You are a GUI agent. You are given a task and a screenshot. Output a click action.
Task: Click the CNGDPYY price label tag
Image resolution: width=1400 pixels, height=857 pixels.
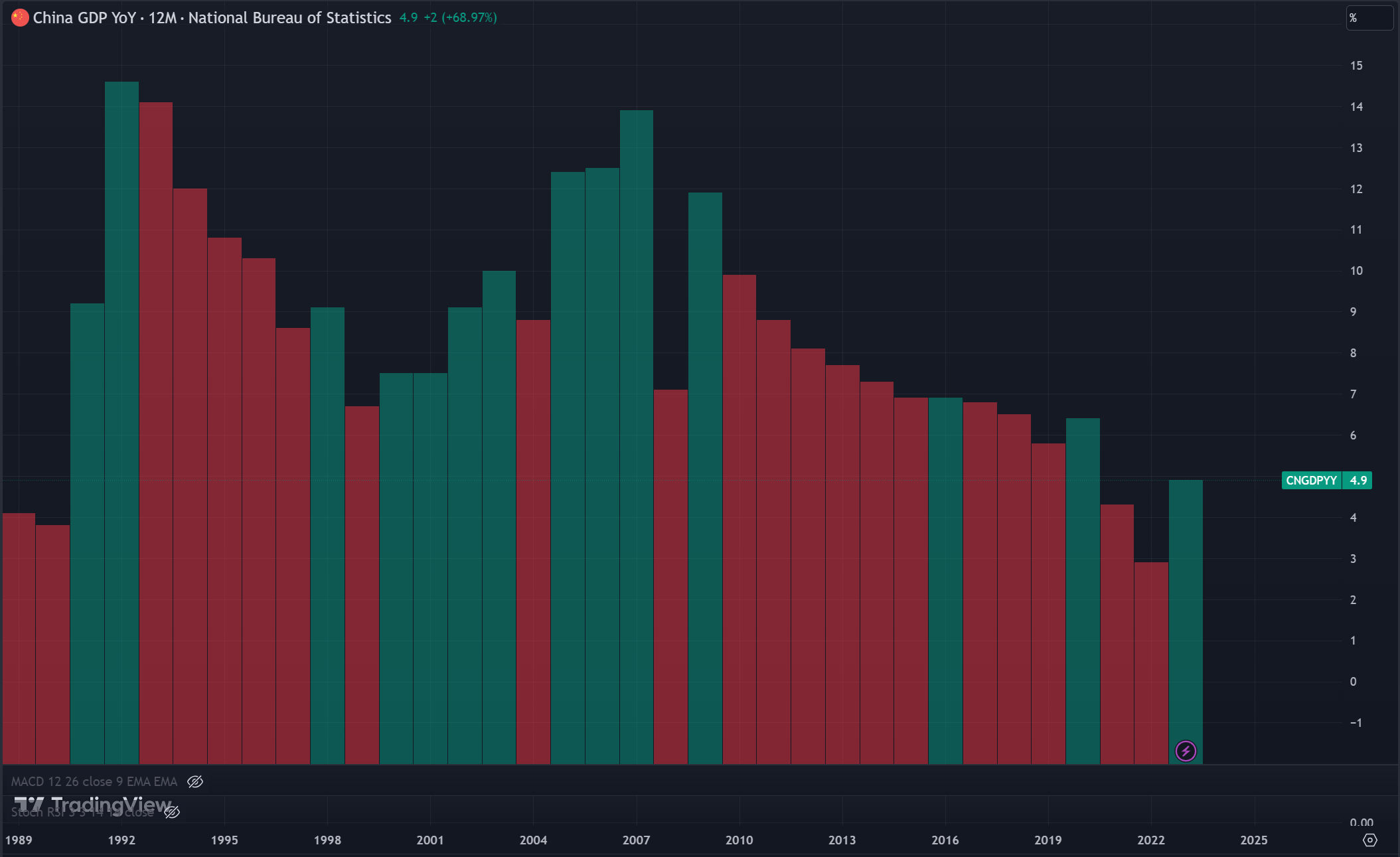[x=1311, y=481]
